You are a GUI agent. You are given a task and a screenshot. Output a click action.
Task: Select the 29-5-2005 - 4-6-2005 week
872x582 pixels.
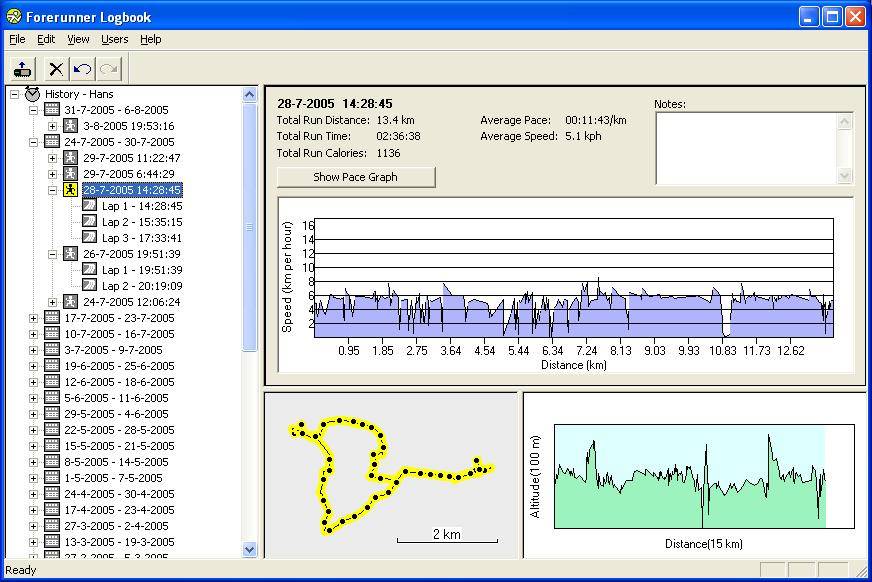pyautogui.click(x=116, y=414)
